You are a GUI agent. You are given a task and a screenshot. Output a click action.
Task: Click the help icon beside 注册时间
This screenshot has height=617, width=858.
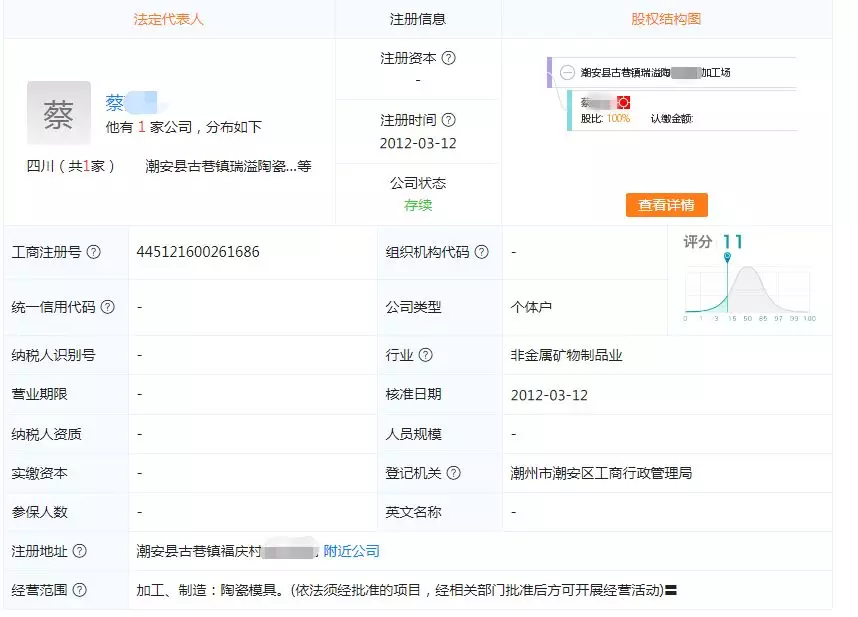point(448,120)
